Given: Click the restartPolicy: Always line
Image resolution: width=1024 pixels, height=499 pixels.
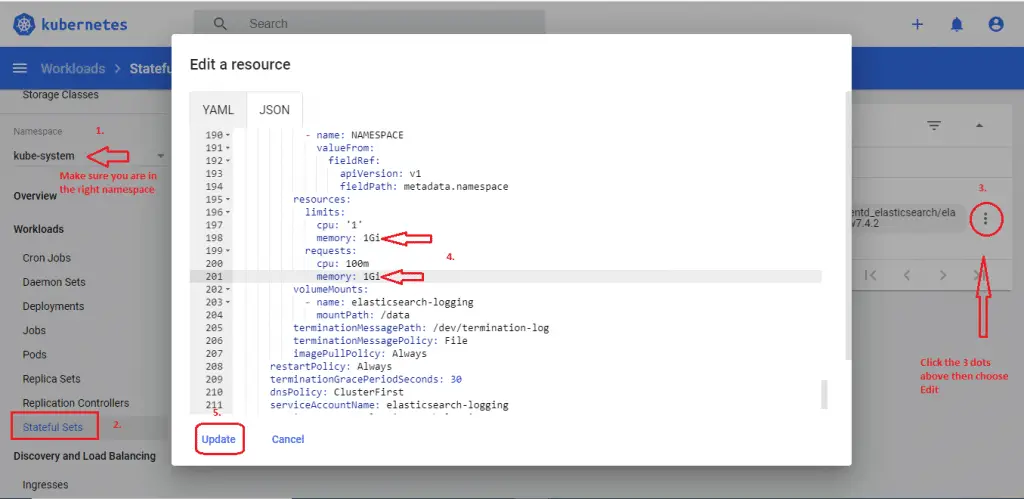Looking at the screenshot, I should (x=331, y=366).
